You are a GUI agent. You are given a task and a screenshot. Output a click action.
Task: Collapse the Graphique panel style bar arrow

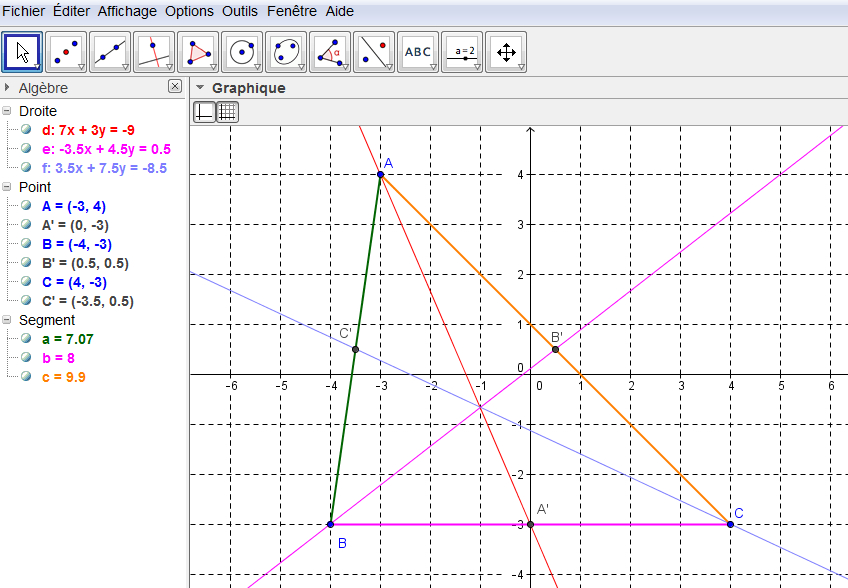coord(199,88)
